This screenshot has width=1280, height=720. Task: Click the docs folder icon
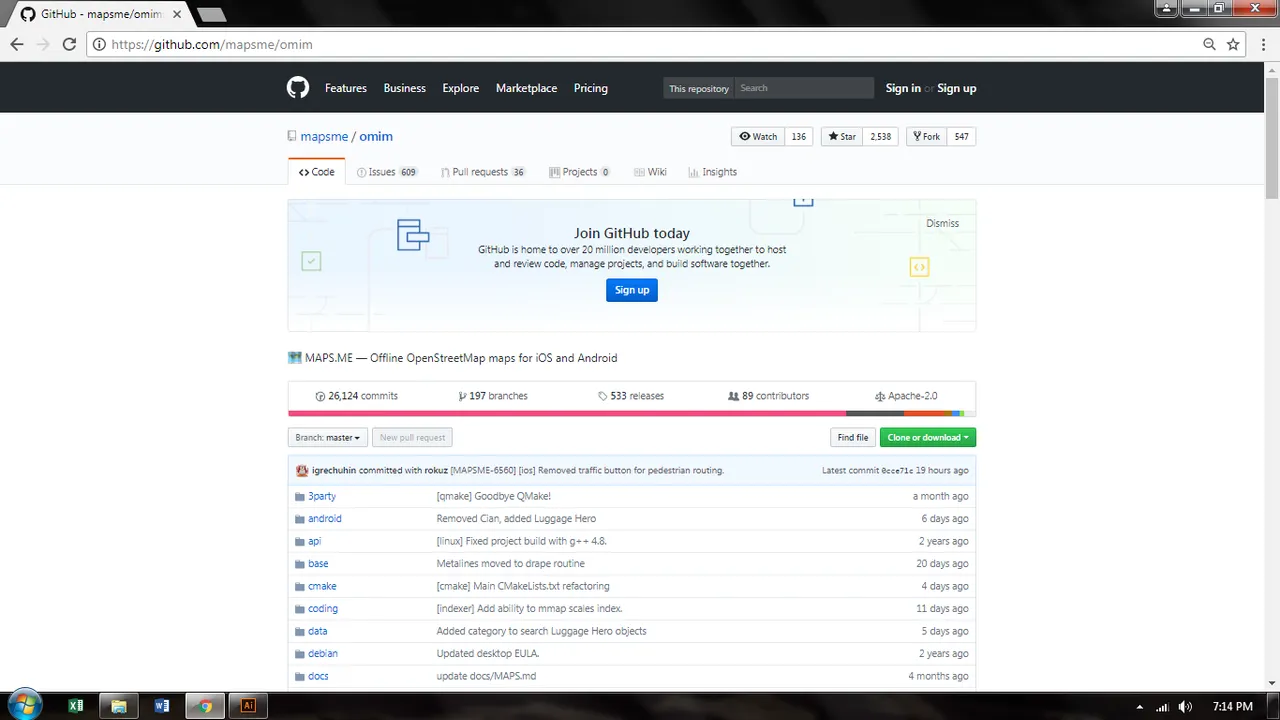click(300, 676)
